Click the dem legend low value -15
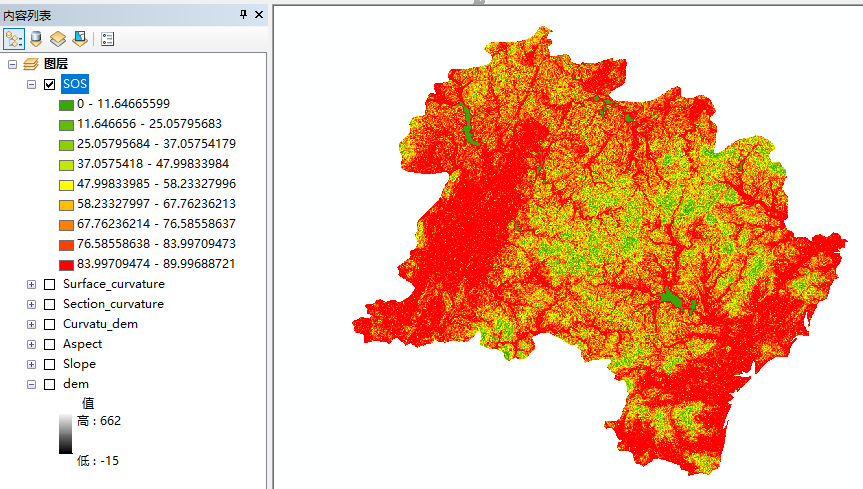This screenshot has height=489, width=863. (x=98, y=460)
